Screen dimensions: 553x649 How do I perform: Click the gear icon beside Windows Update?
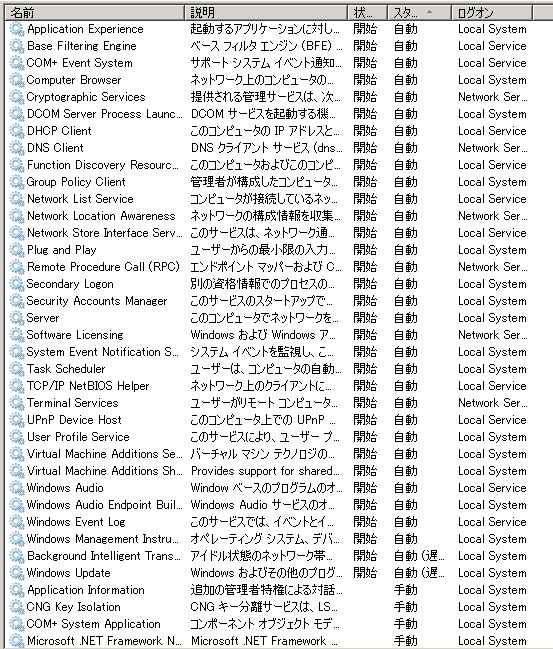(x=17, y=573)
